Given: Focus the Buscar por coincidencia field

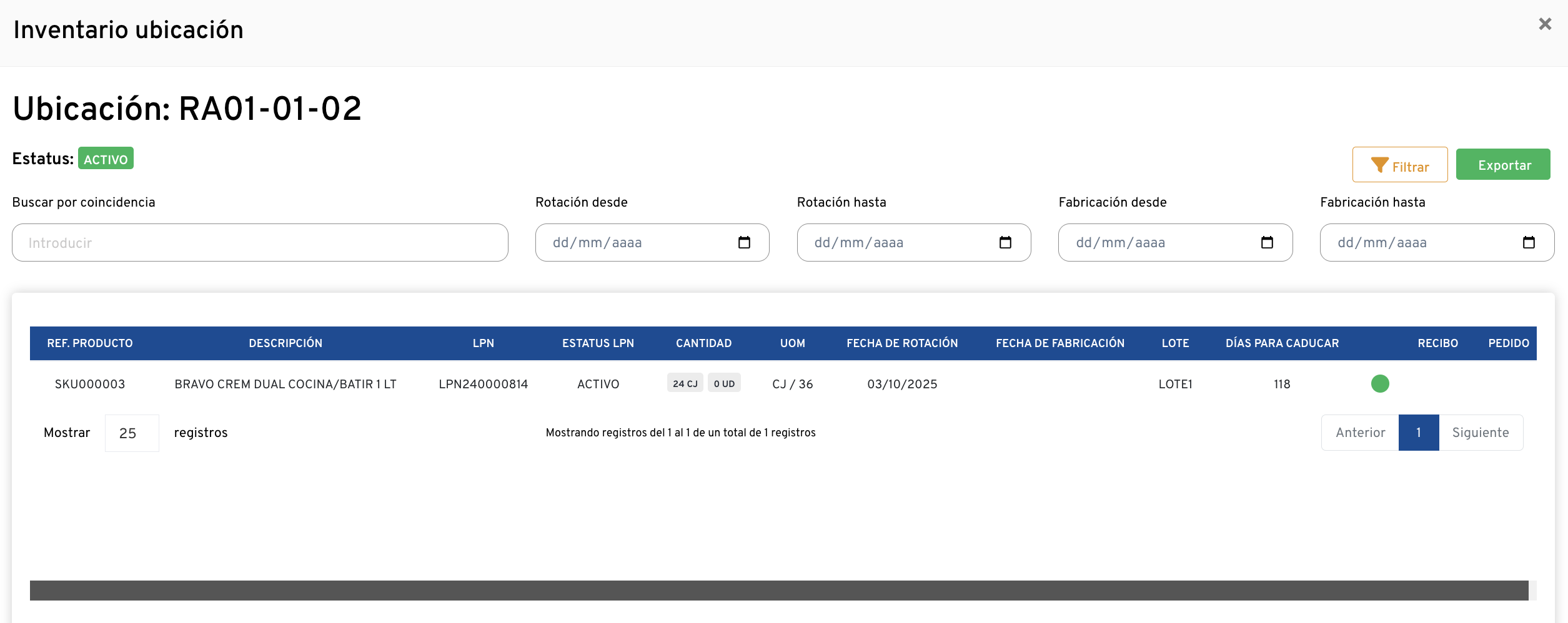Looking at the screenshot, I should [260, 243].
